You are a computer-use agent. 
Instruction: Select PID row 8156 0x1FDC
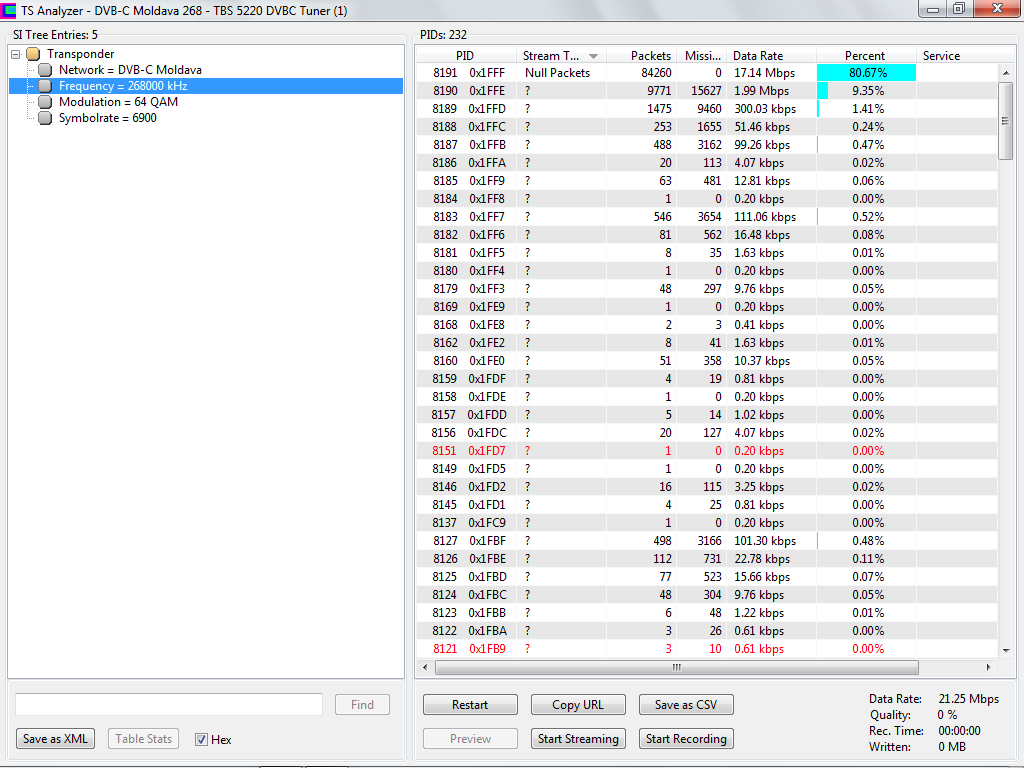(707, 433)
